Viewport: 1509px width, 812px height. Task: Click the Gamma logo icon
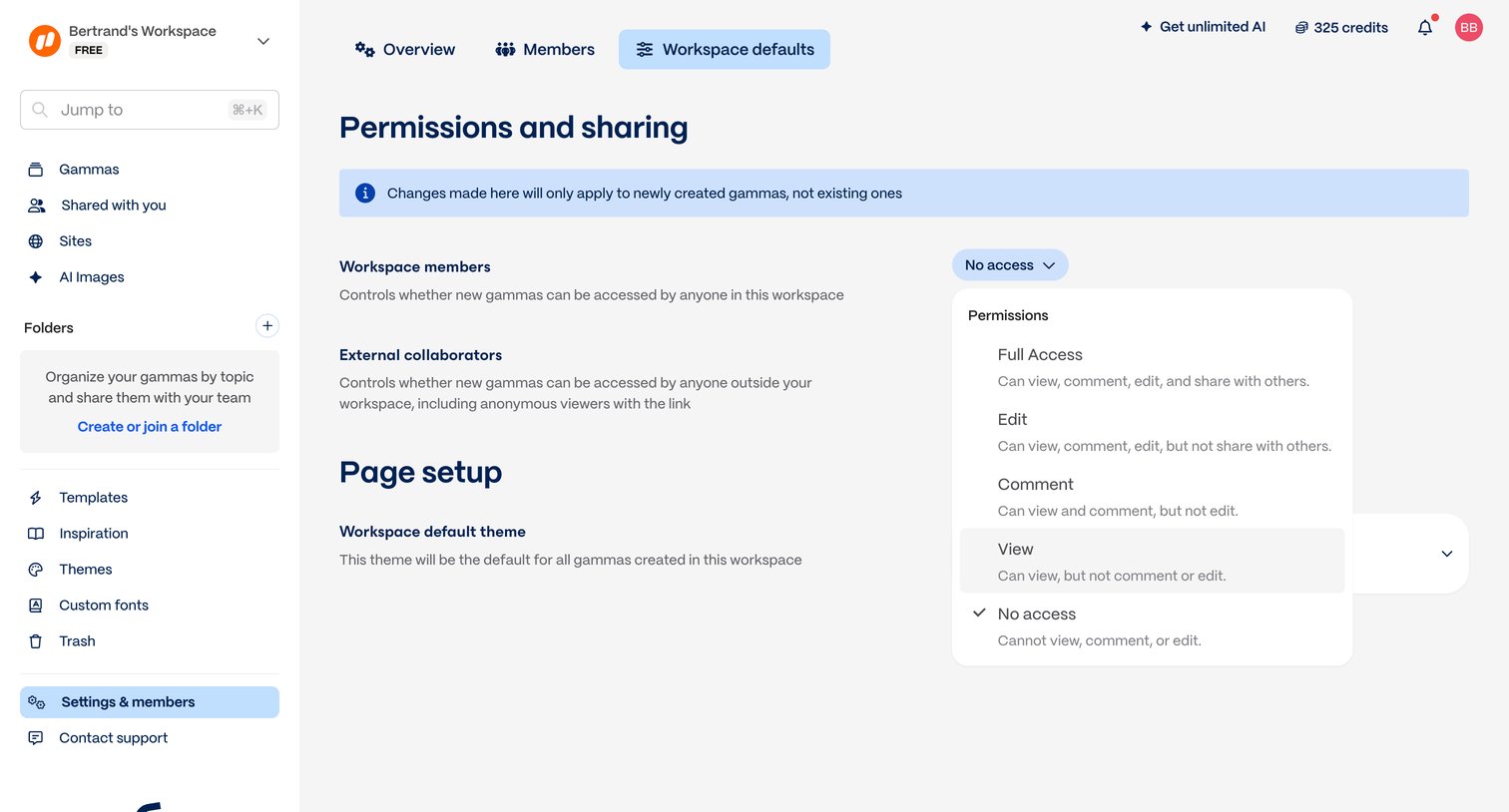pos(45,41)
